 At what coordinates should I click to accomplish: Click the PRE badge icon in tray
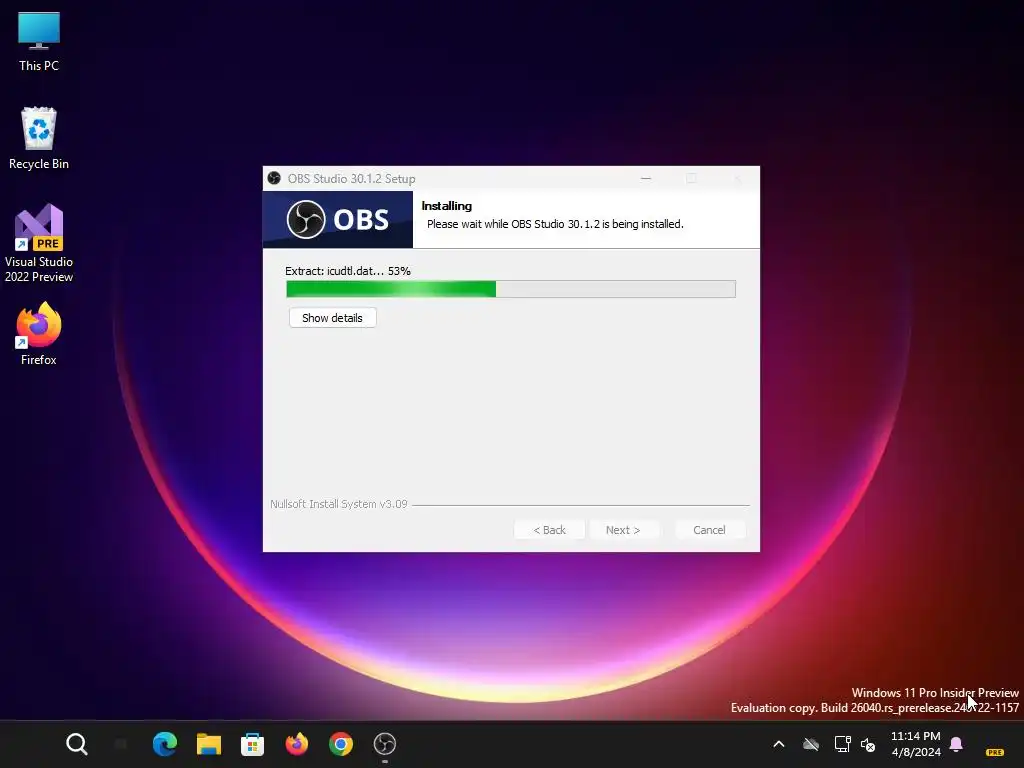click(995, 752)
